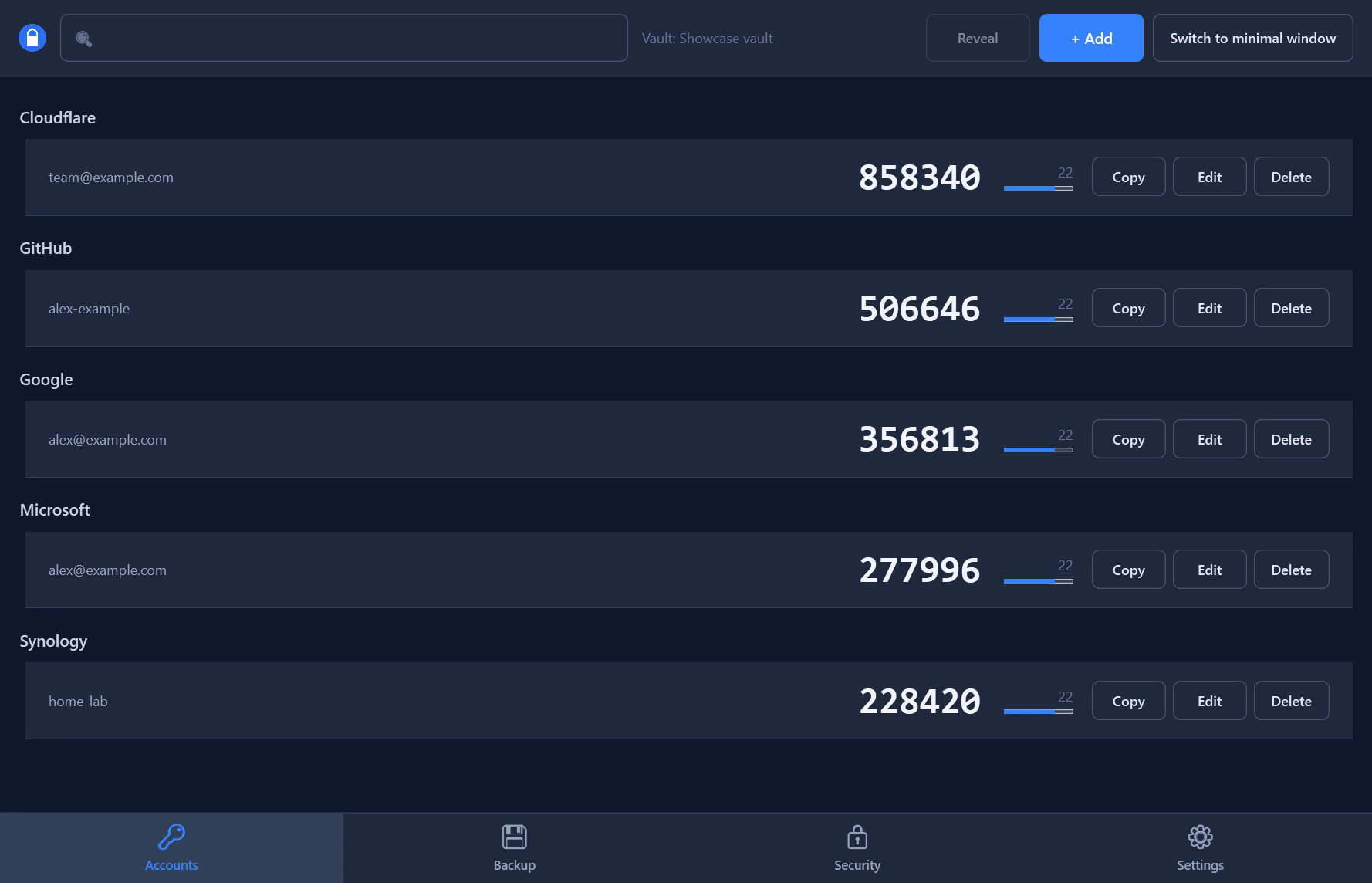Click the Reveal button
Viewport: 1372px width, 883px height.
[978, 38]
